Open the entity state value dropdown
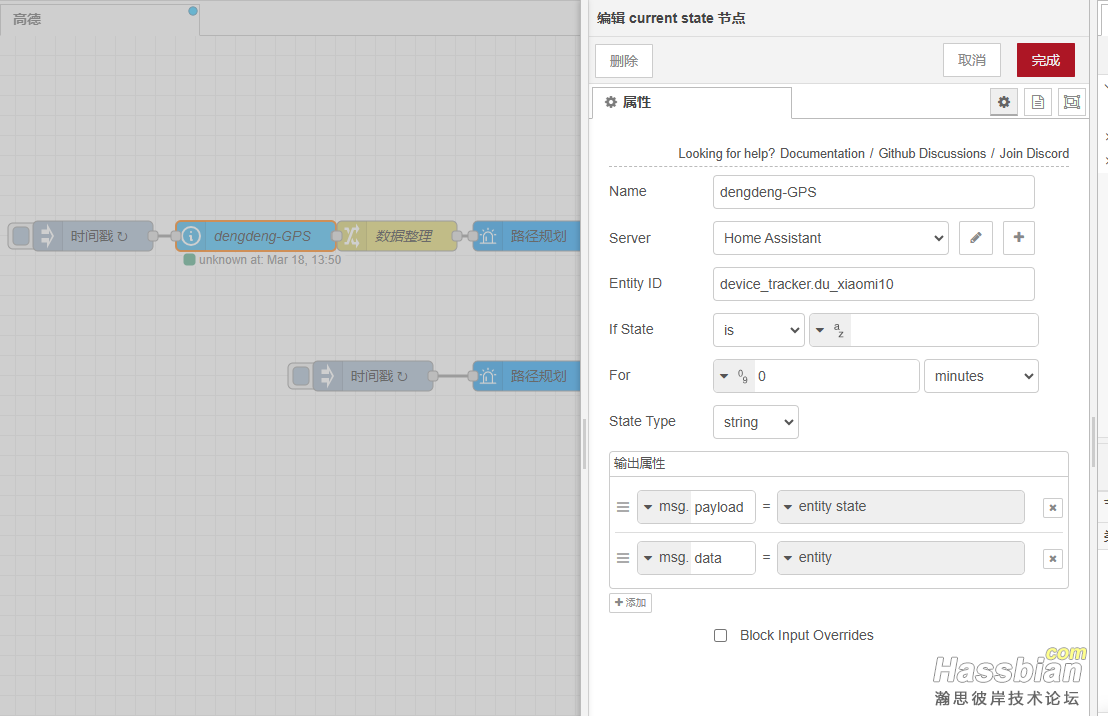The image size is (1108, 716). (x=900, y=507)
